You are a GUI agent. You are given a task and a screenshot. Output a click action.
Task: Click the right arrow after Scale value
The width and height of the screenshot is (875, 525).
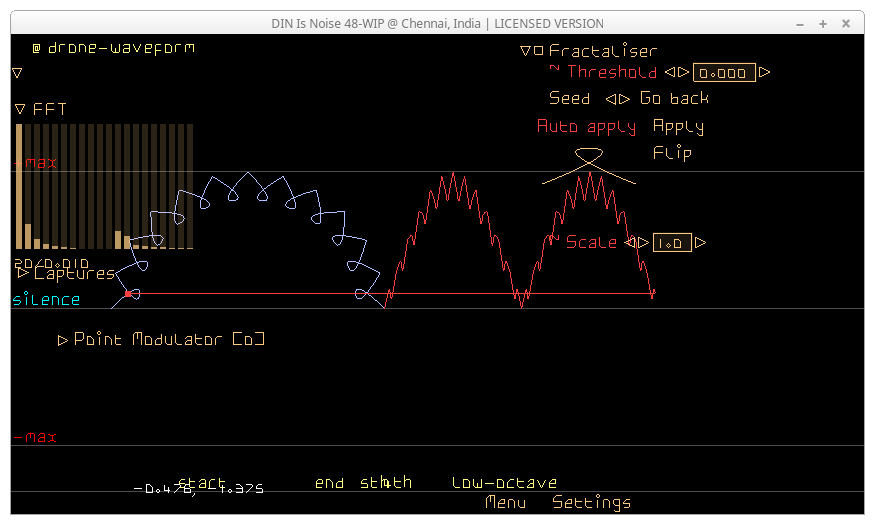[x=701, y=242]
